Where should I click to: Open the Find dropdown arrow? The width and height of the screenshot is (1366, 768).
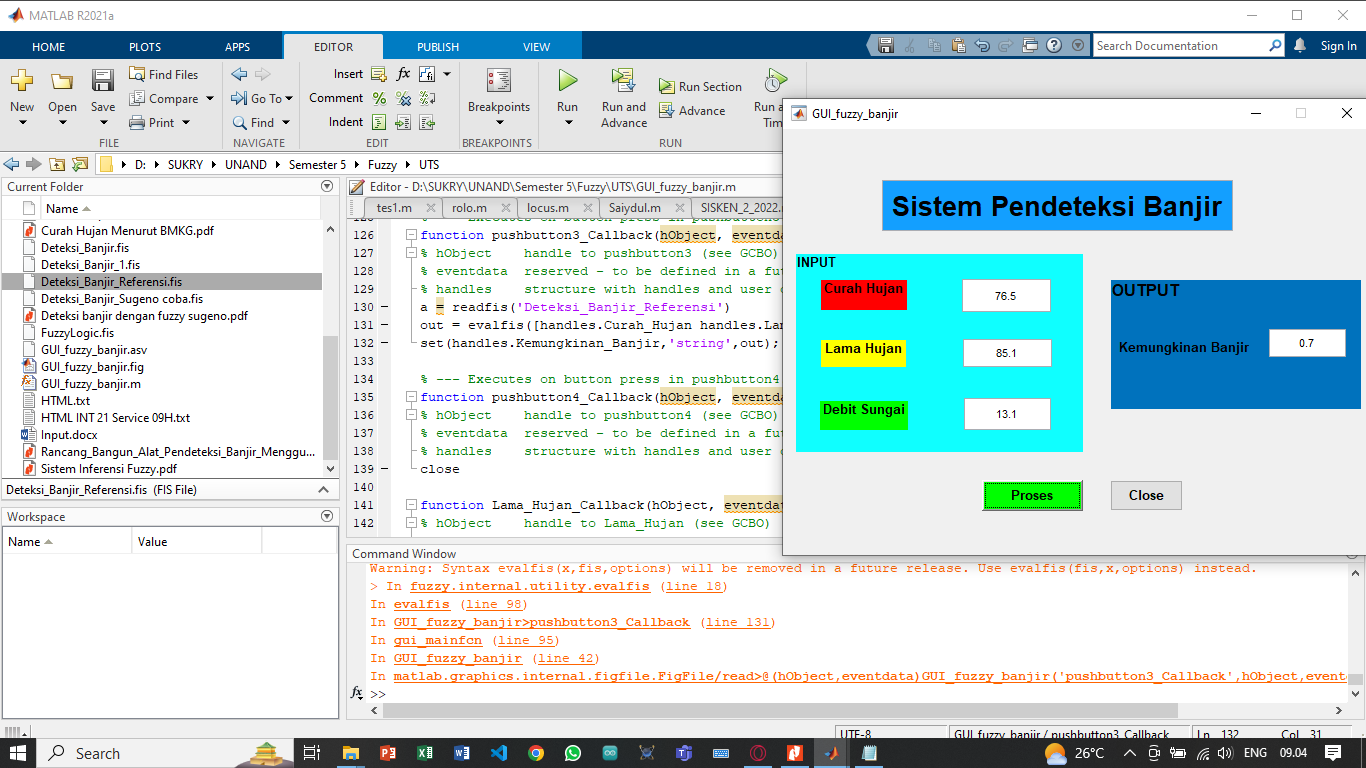[286, 122]
